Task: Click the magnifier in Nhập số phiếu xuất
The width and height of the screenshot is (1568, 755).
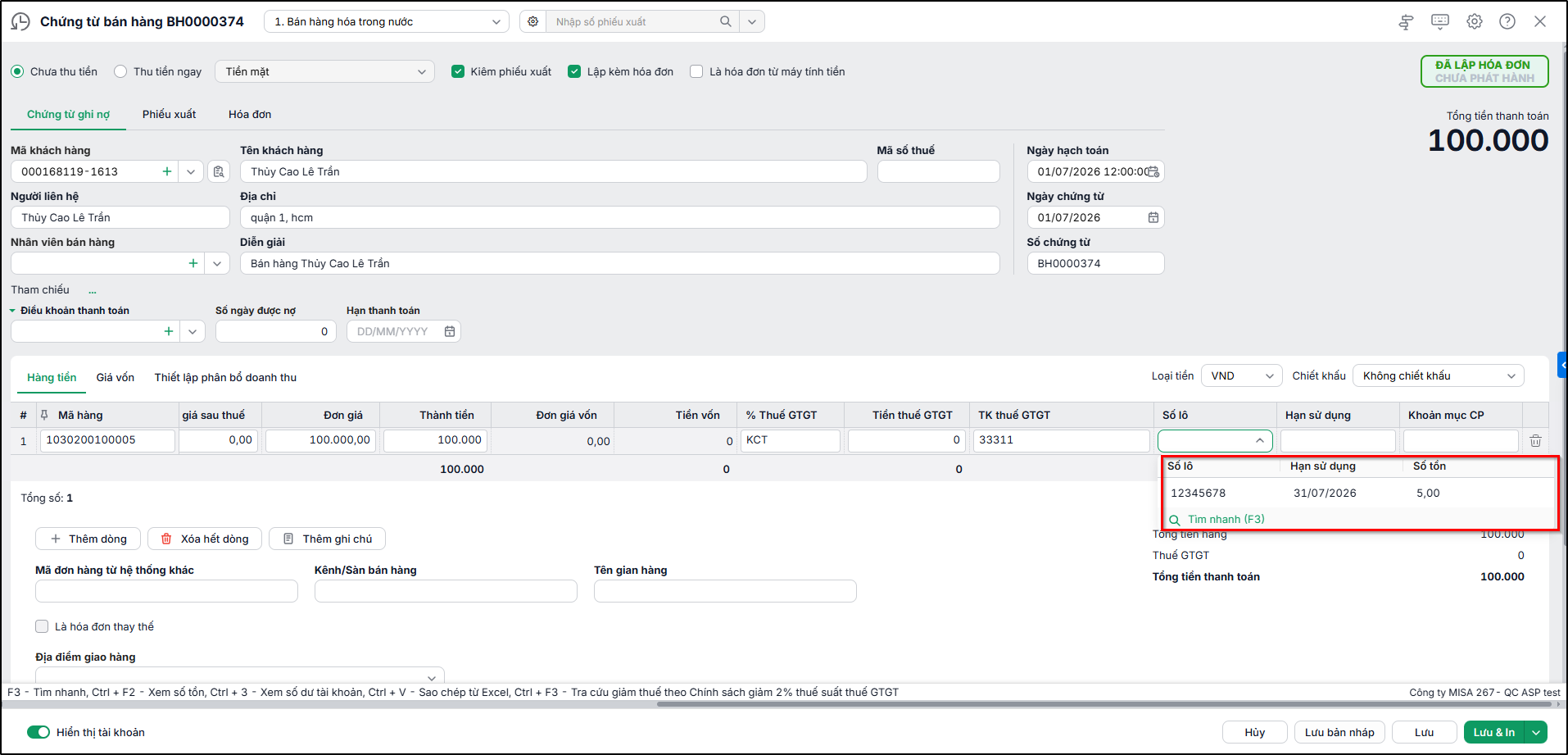Action: click(x=725, y=21)
